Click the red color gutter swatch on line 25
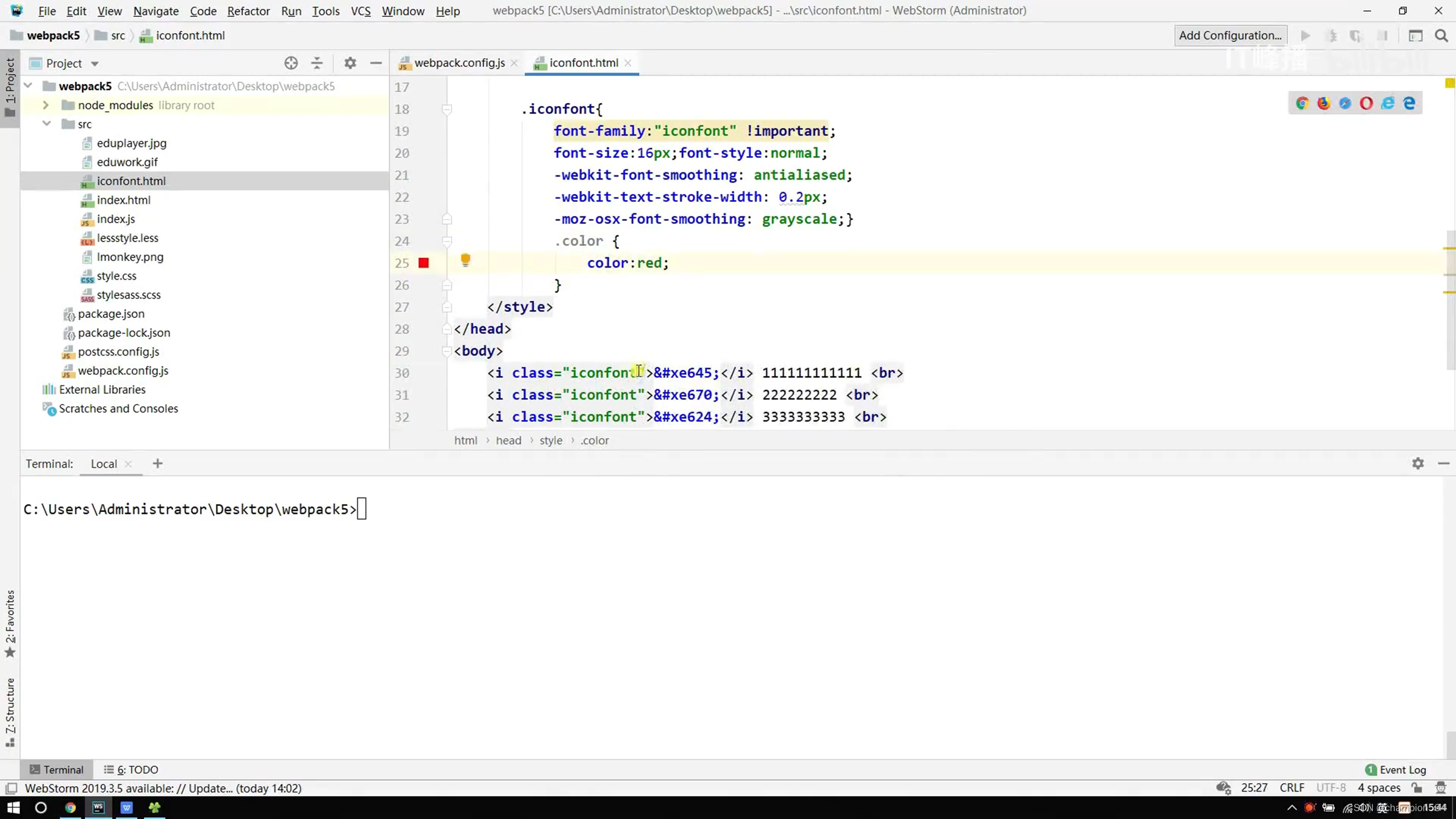The image size is (1456, 819). pos(423,263)
